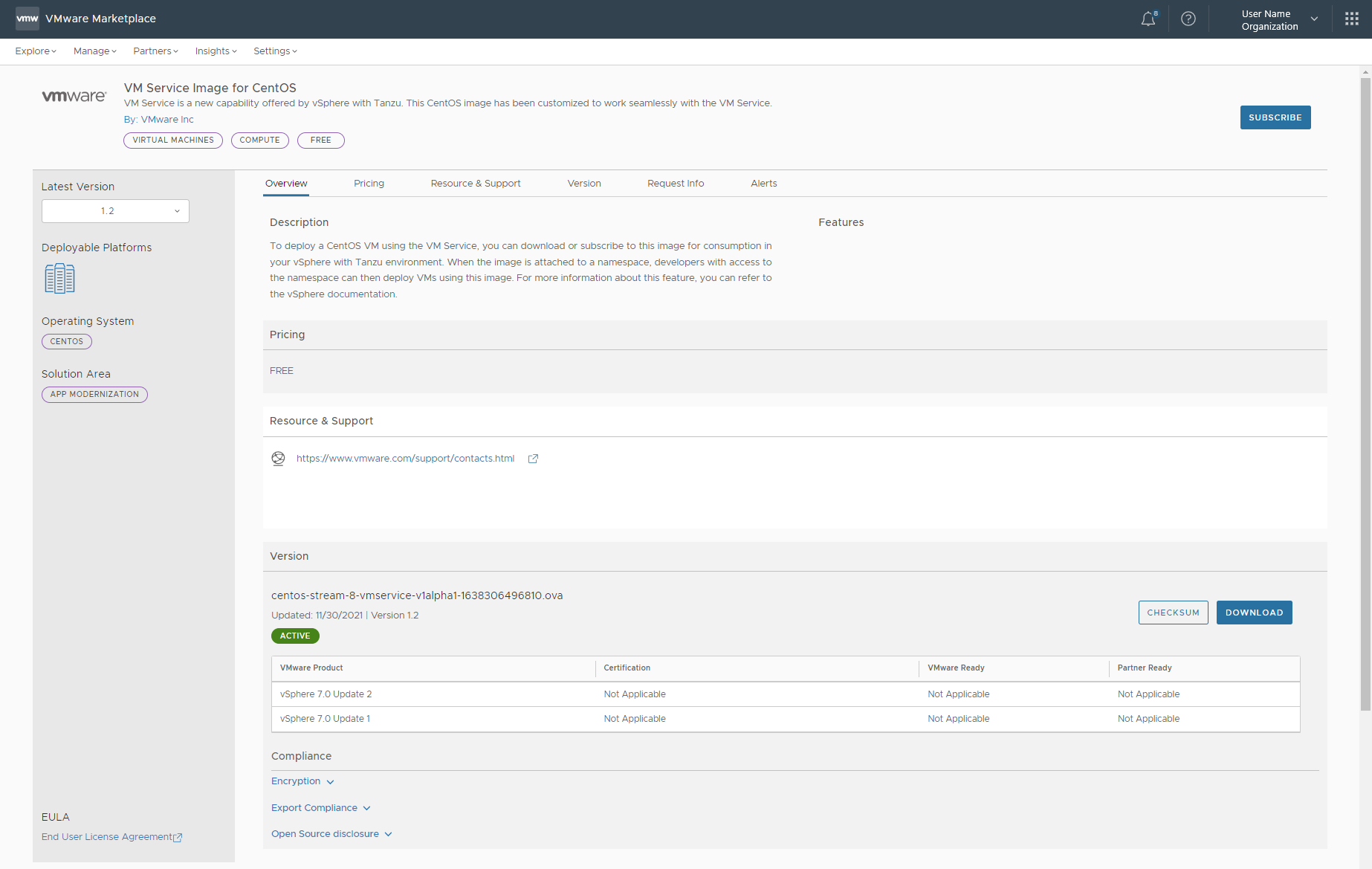Click the ACTIVE status badge
The width and height of the screenshot is (1372, 869).
[x=295, y=636]
